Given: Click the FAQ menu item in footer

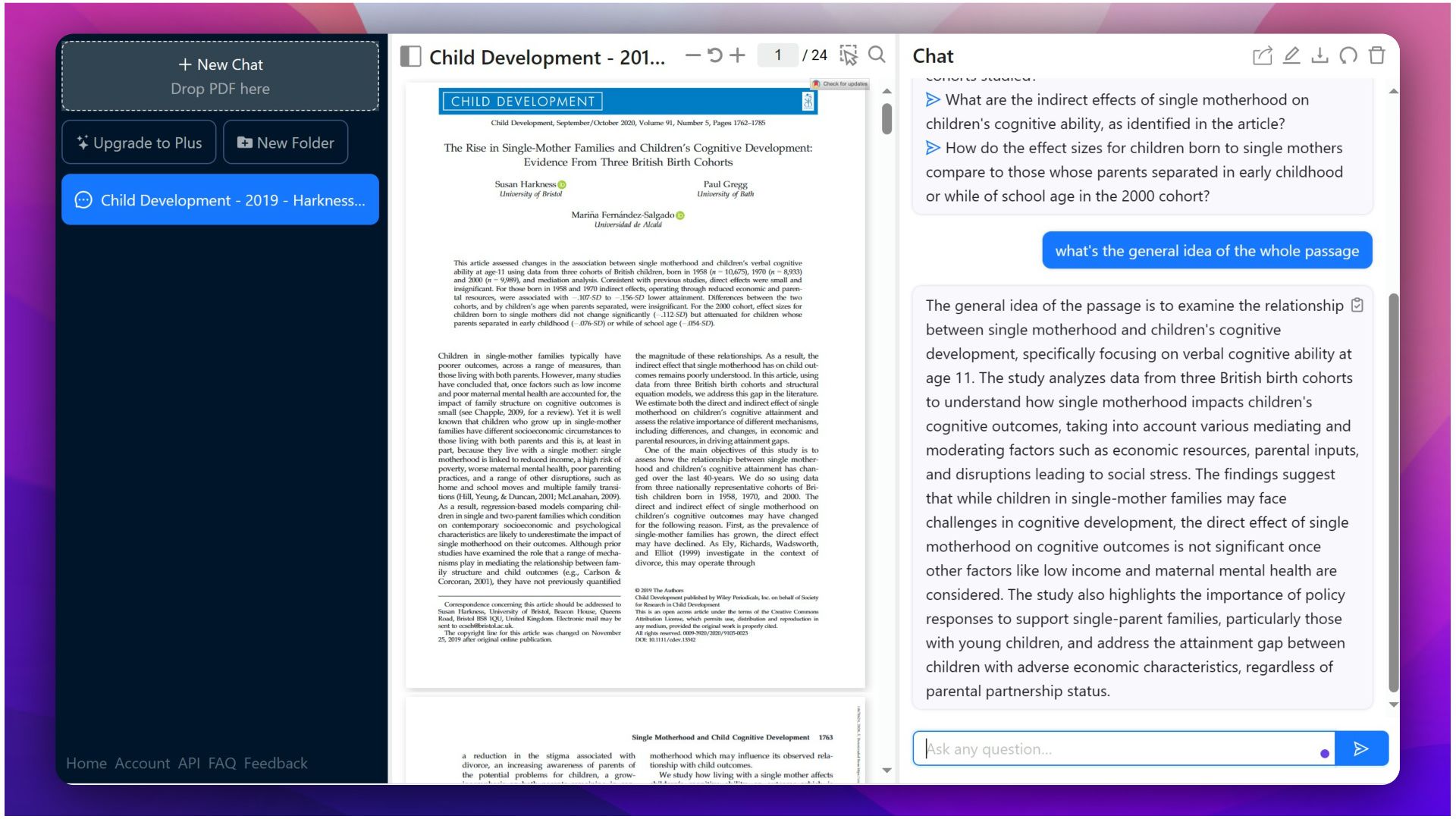Looking at the screenshot, I should [x=221, y=763].
